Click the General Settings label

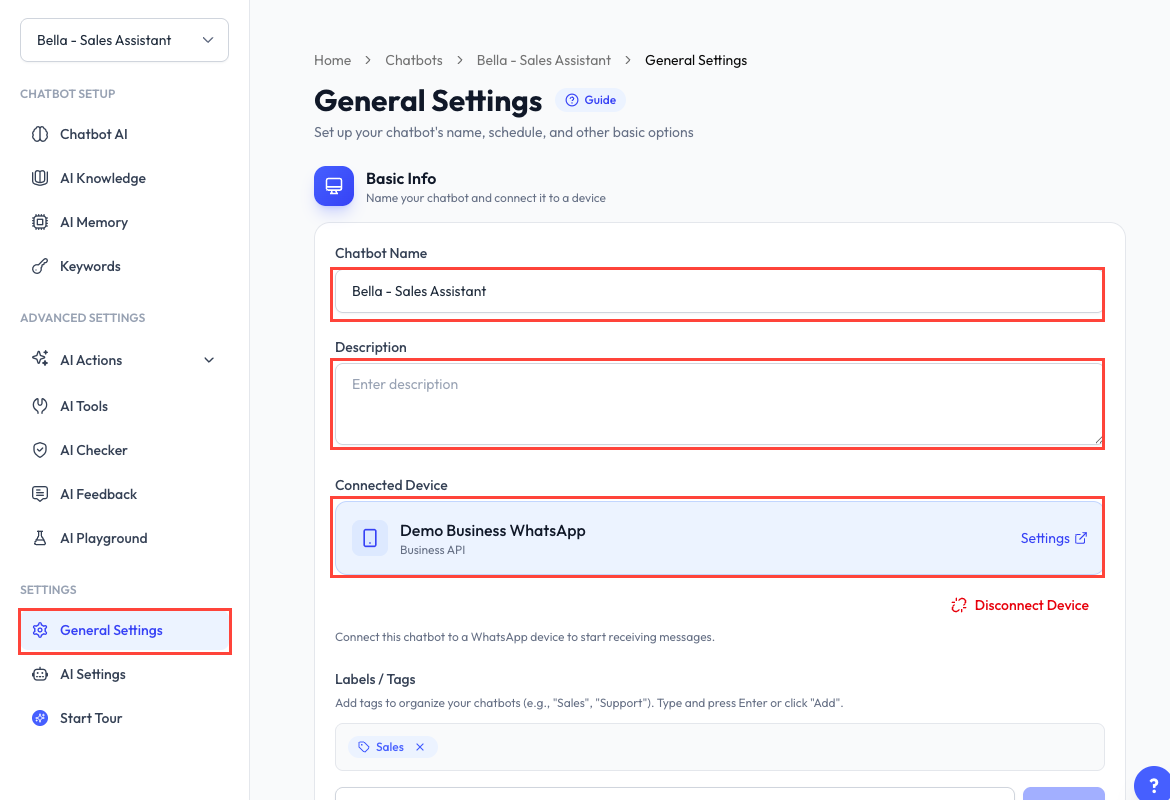[x=111, y=631]
